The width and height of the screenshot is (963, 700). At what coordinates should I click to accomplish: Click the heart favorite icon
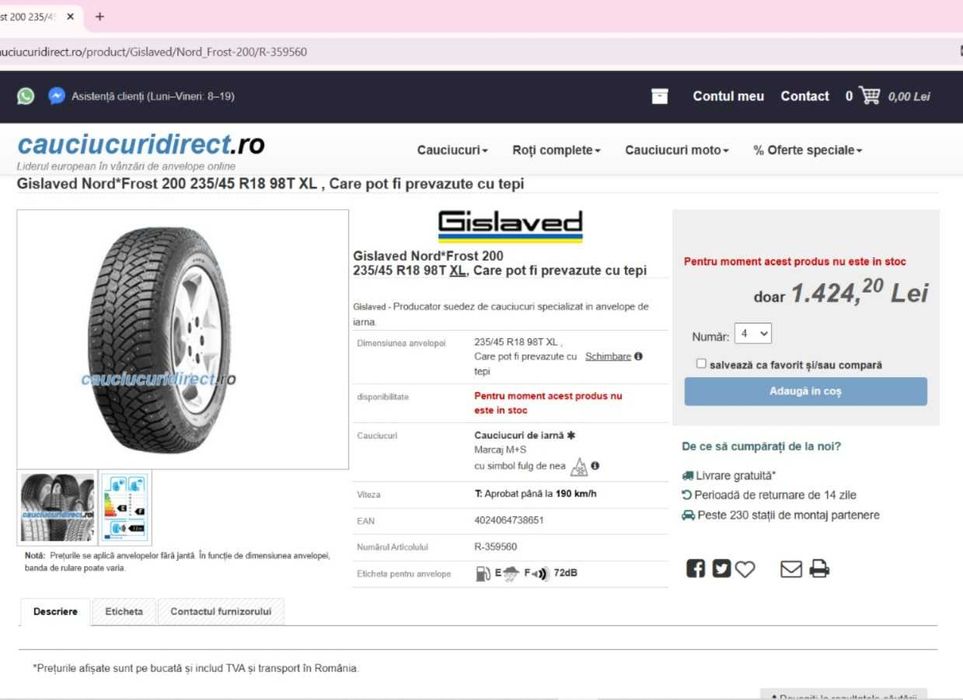pos(745,569)
